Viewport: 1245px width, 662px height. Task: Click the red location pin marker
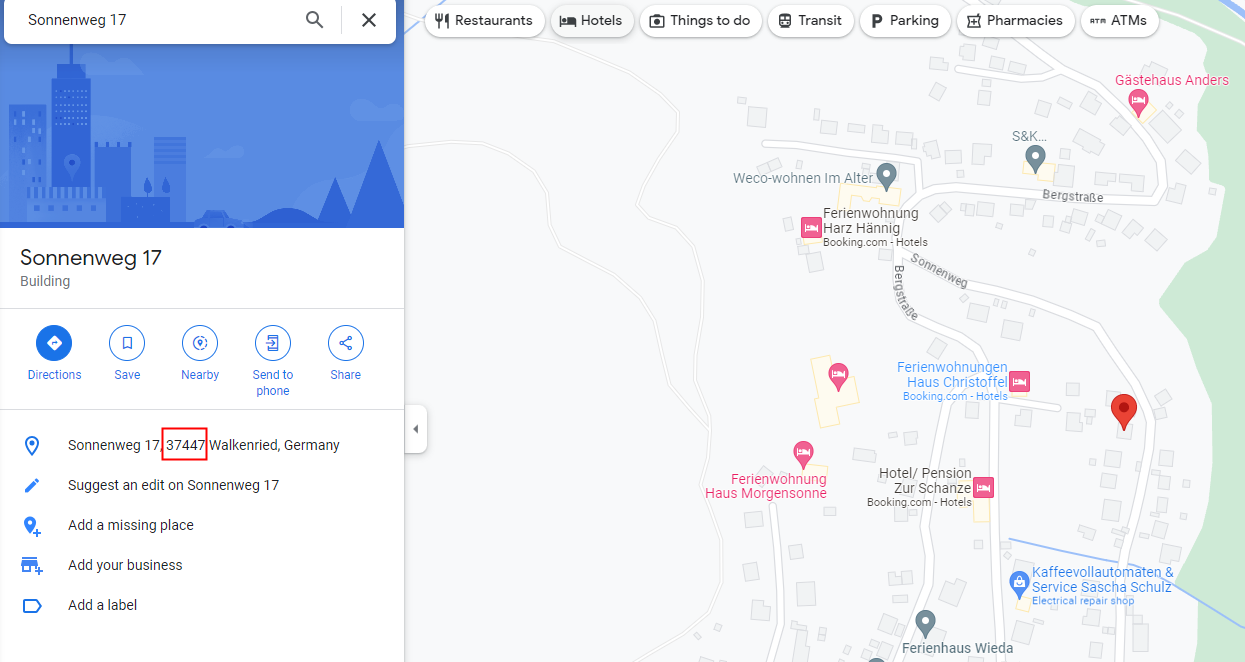[x=1125, y=410]
